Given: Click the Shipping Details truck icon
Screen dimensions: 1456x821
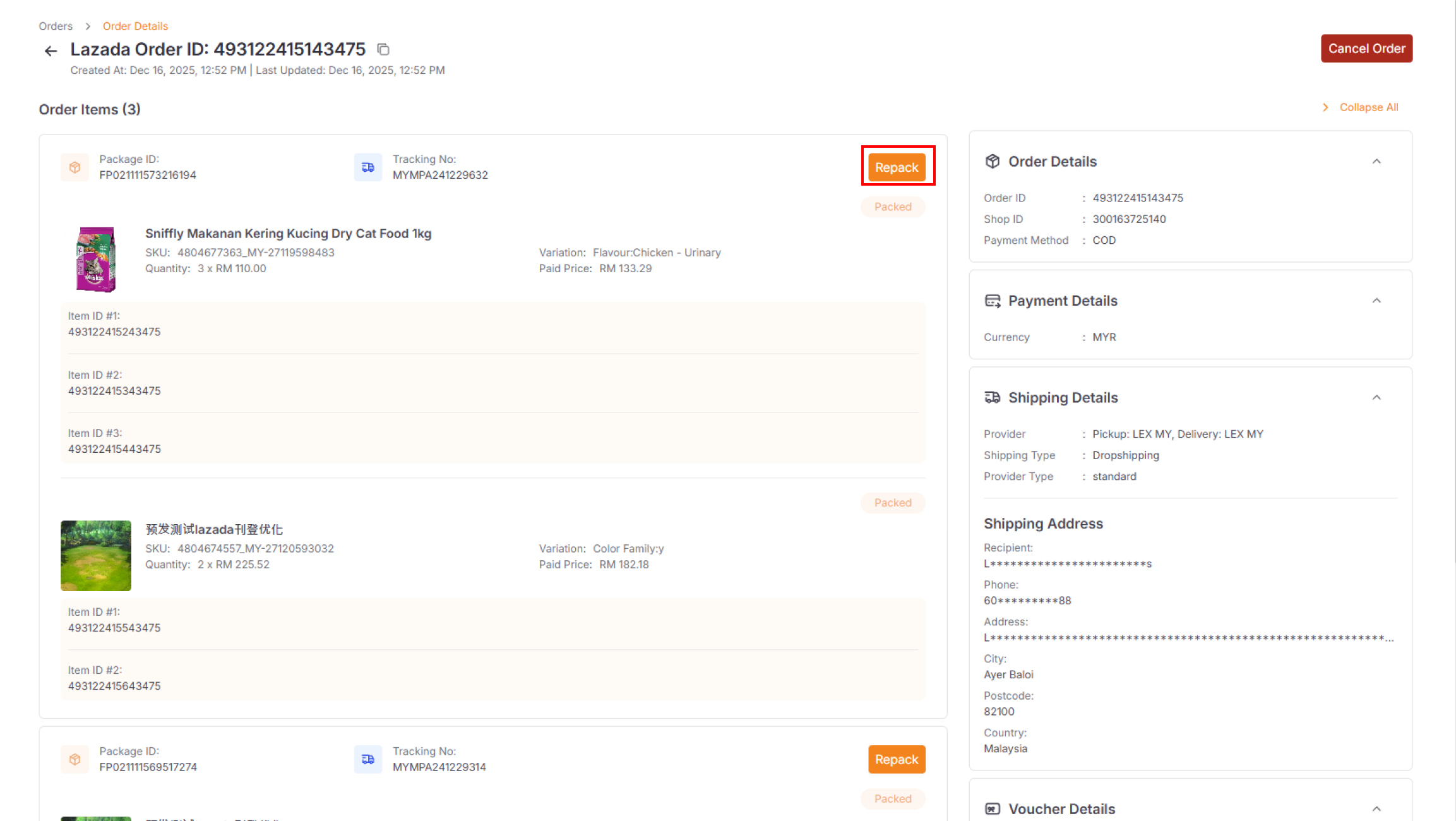Looking at the screenshot, I should 992,397.
